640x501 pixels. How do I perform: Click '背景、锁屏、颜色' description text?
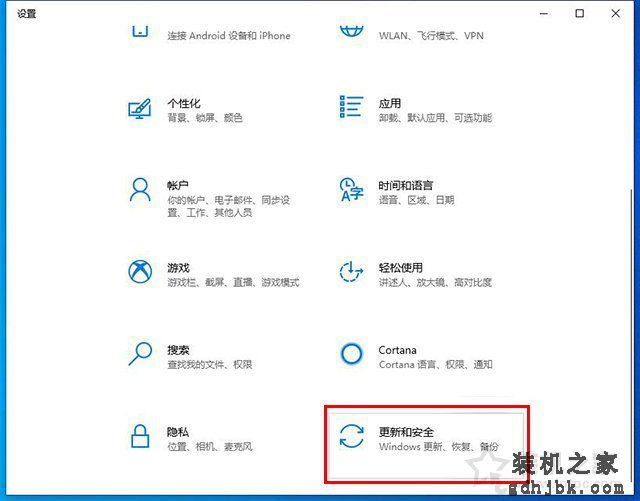click(205, 118)
